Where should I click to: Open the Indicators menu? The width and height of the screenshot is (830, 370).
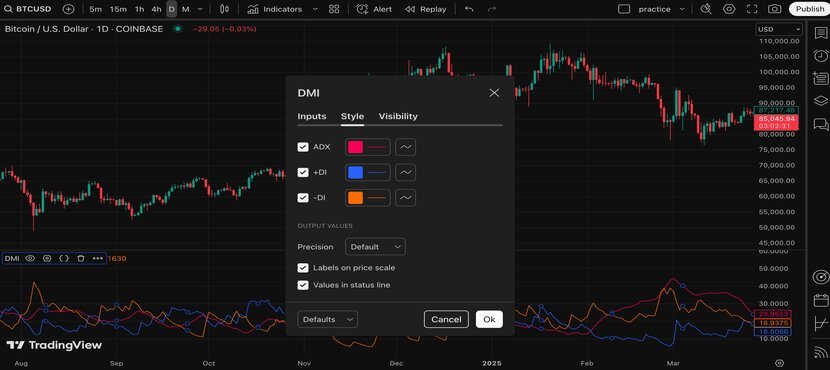coord(275,9)
